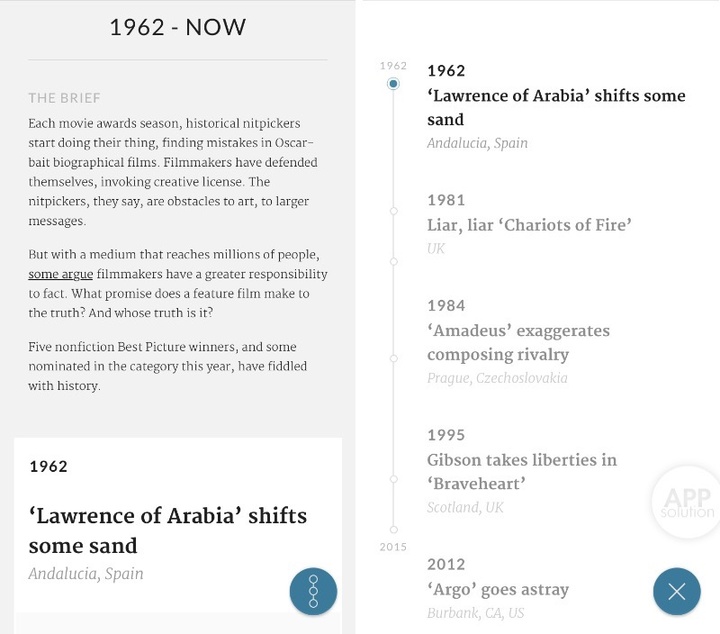This screenshot has width=720, height=634.
Task: Click the 2012 year label
Action: [446, 564]
